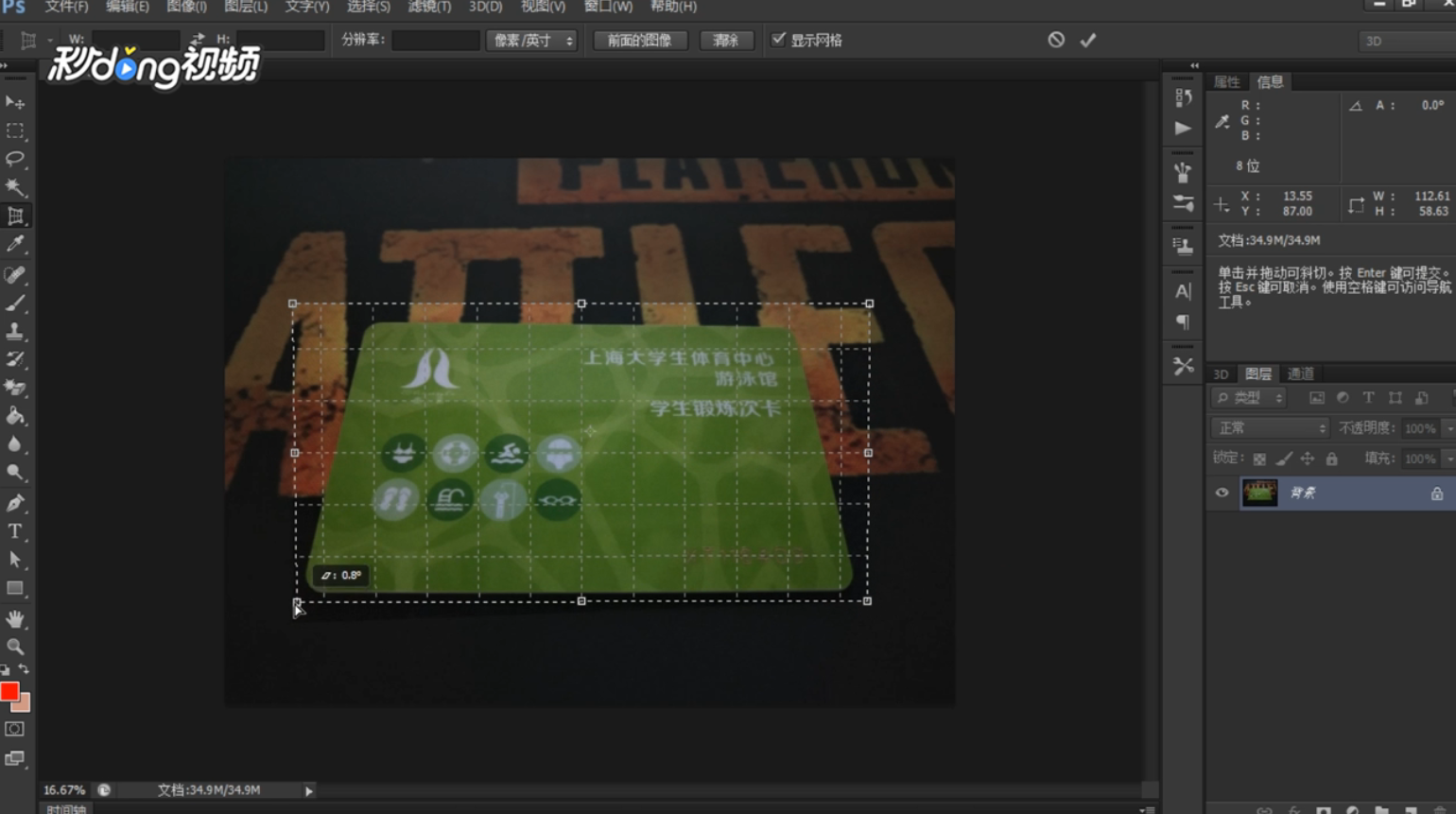Cancel the current crop operation

[1056, 40]
